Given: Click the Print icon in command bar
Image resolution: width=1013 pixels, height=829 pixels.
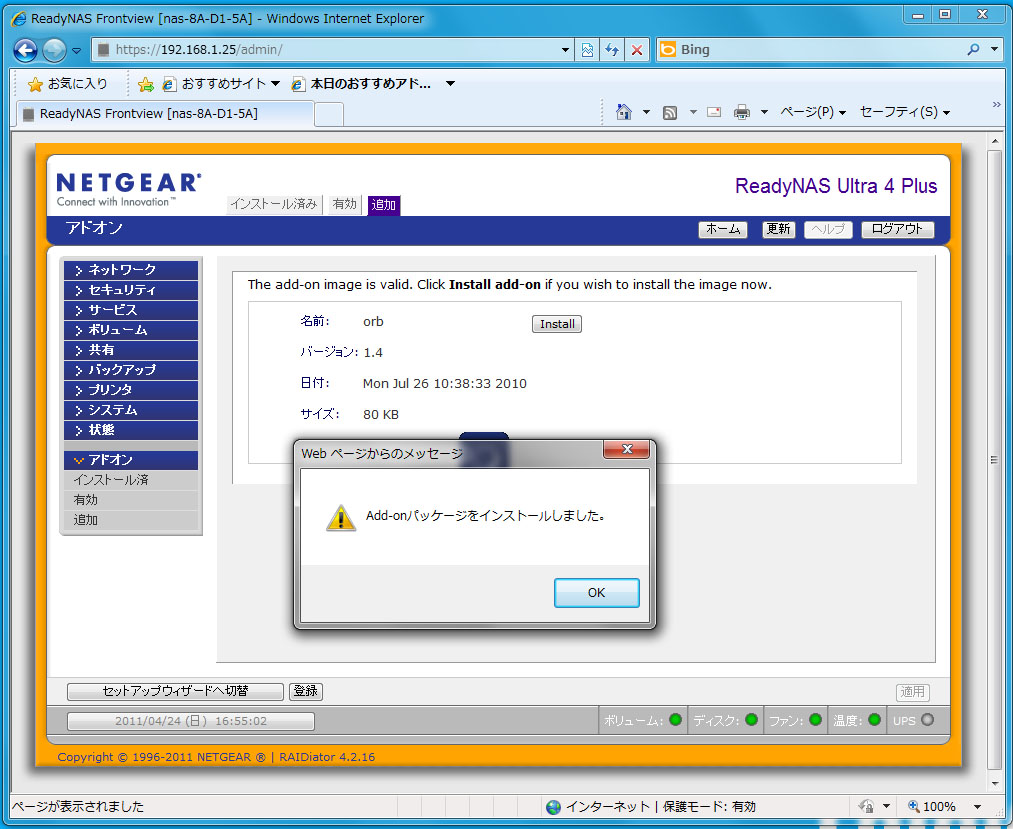Looking at the screenshot, I should [x=741, y=113].
